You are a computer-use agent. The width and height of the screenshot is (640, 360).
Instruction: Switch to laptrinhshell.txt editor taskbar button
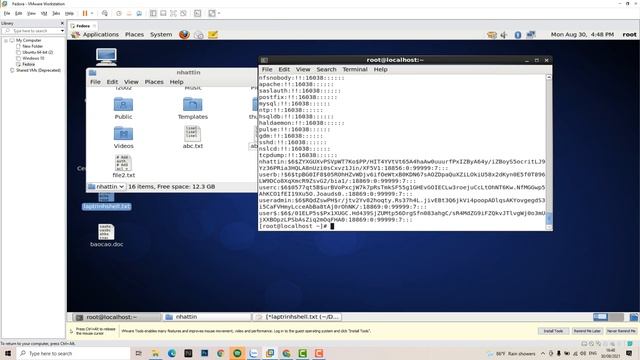(297, 317)
